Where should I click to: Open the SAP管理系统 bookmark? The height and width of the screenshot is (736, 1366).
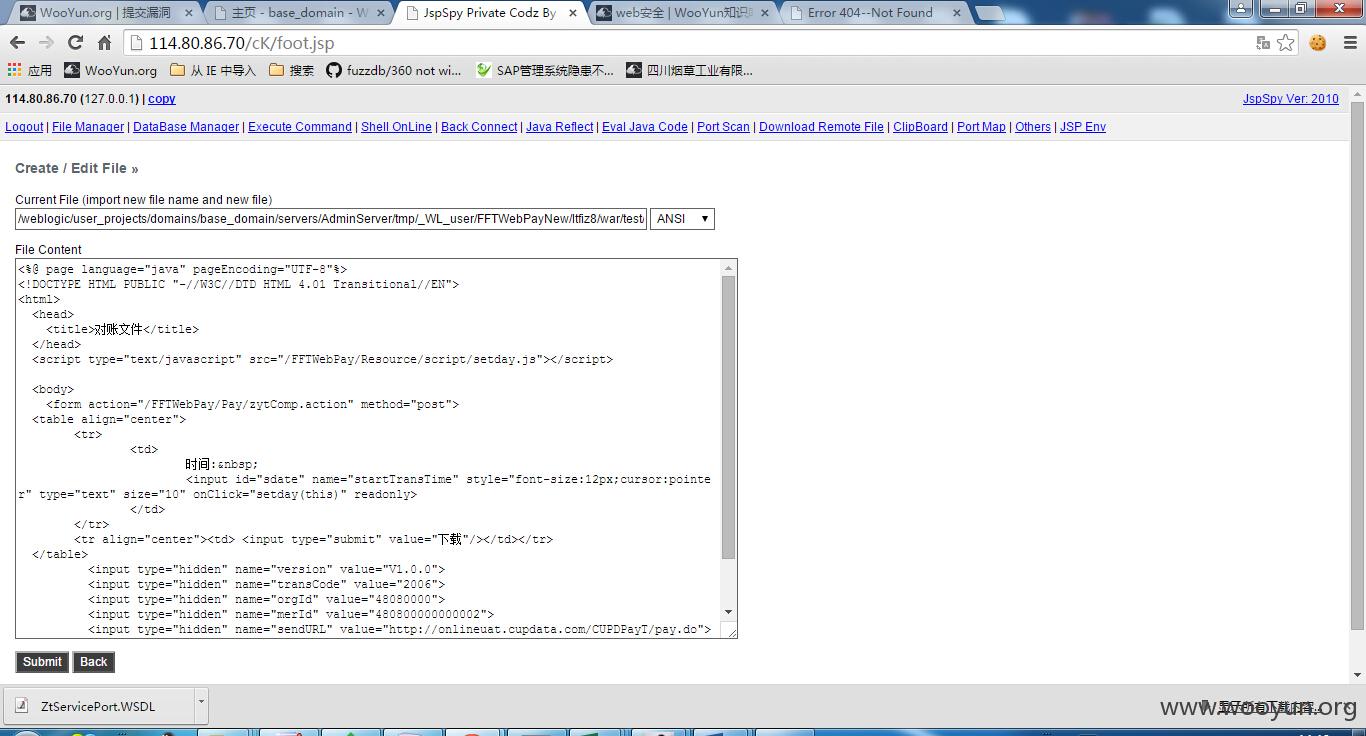[x=545, y=70]
